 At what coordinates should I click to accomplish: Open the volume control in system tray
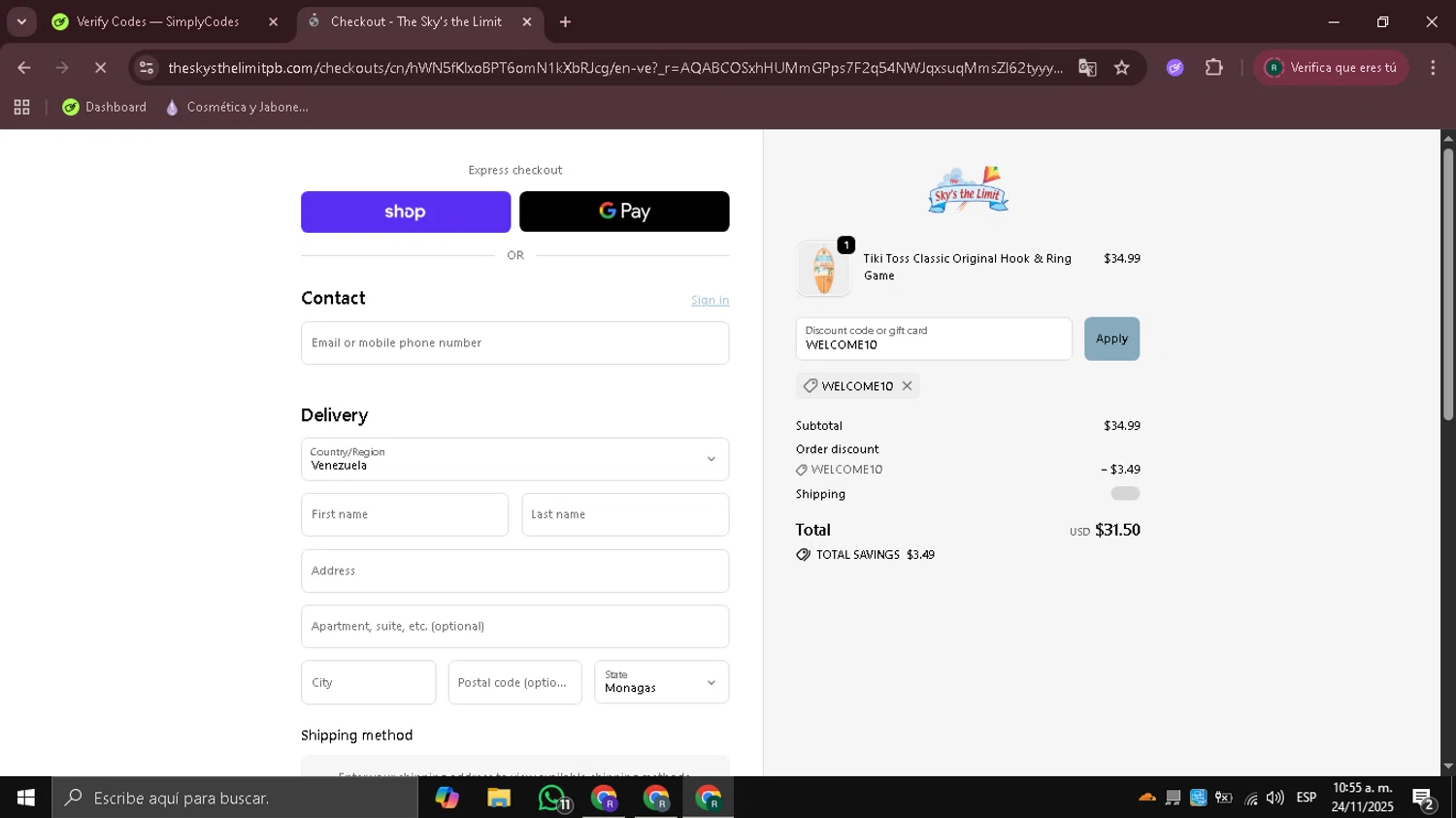tap(1275, 798)
